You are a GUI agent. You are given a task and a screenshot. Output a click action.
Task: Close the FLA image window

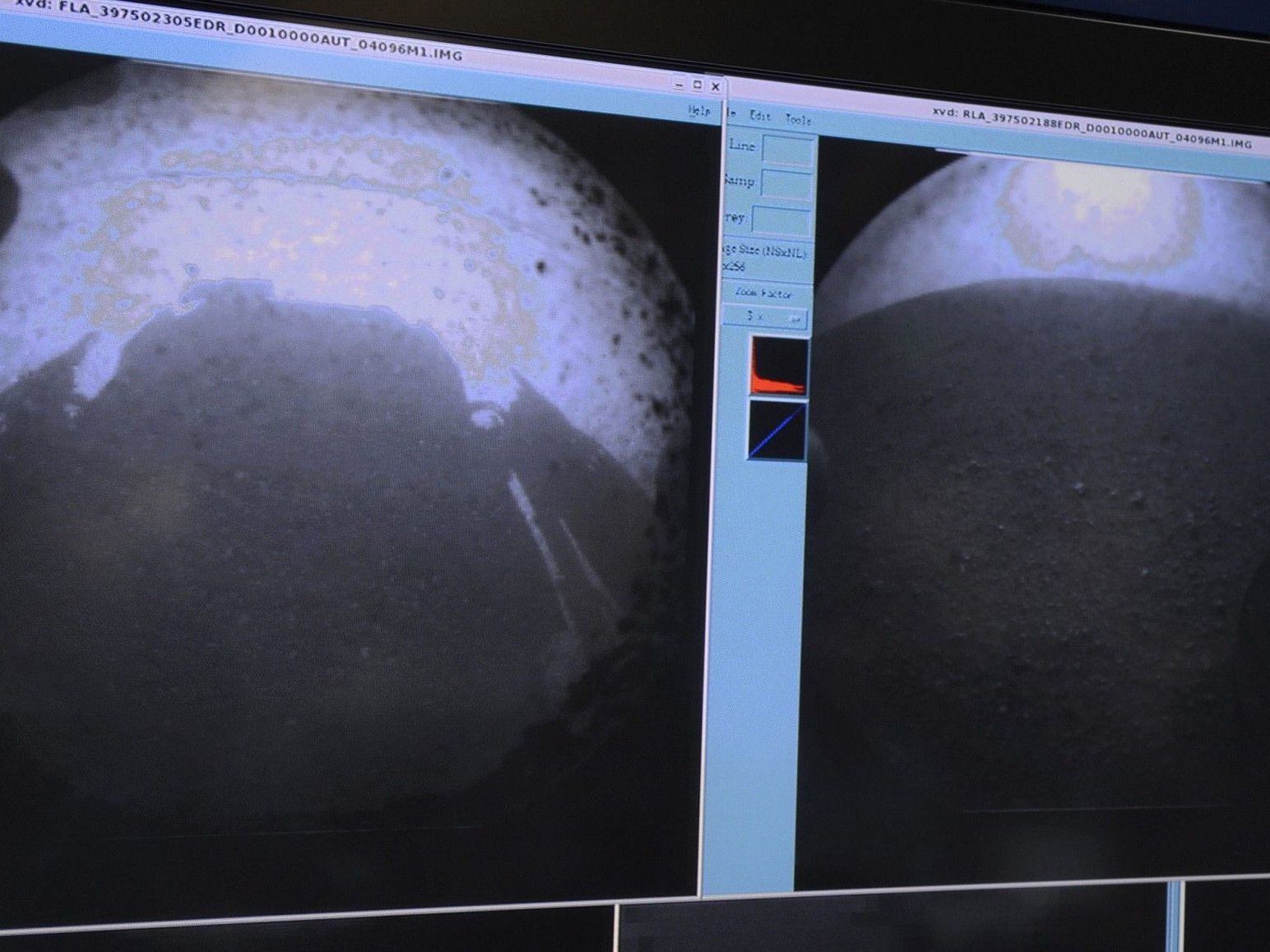click(716, 86)
